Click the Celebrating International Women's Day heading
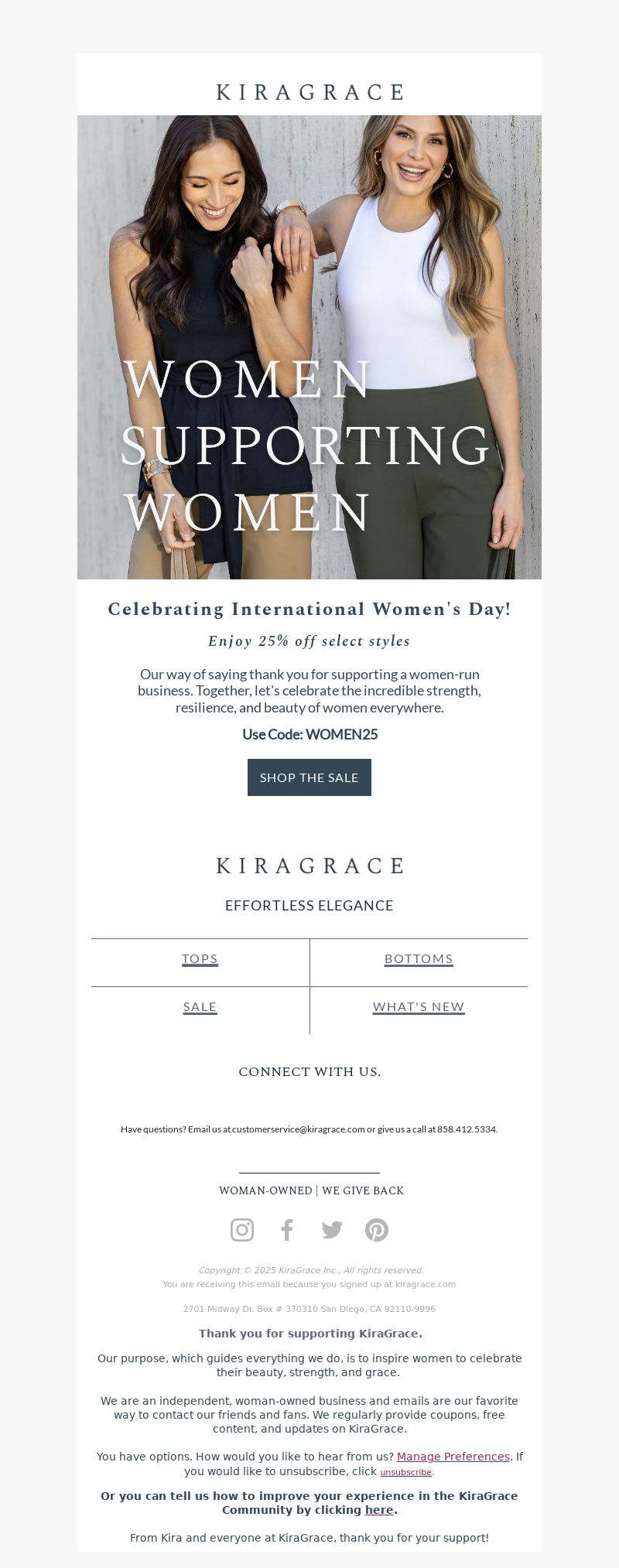The height and width of the screenshot is (1568, 619). pos(309,609)
